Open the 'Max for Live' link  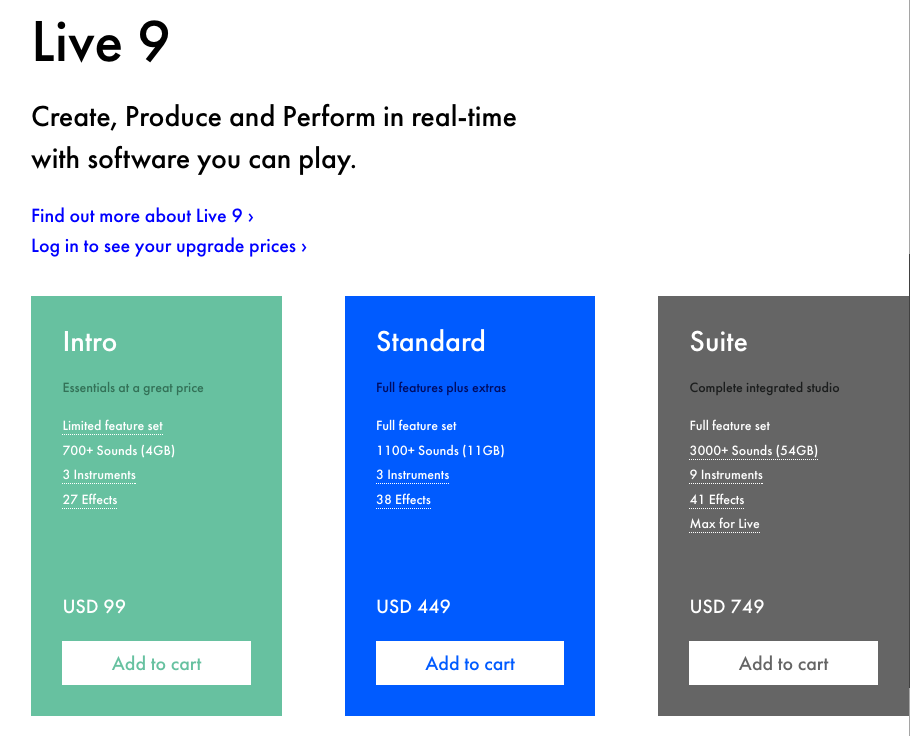(x=725, y=524)
